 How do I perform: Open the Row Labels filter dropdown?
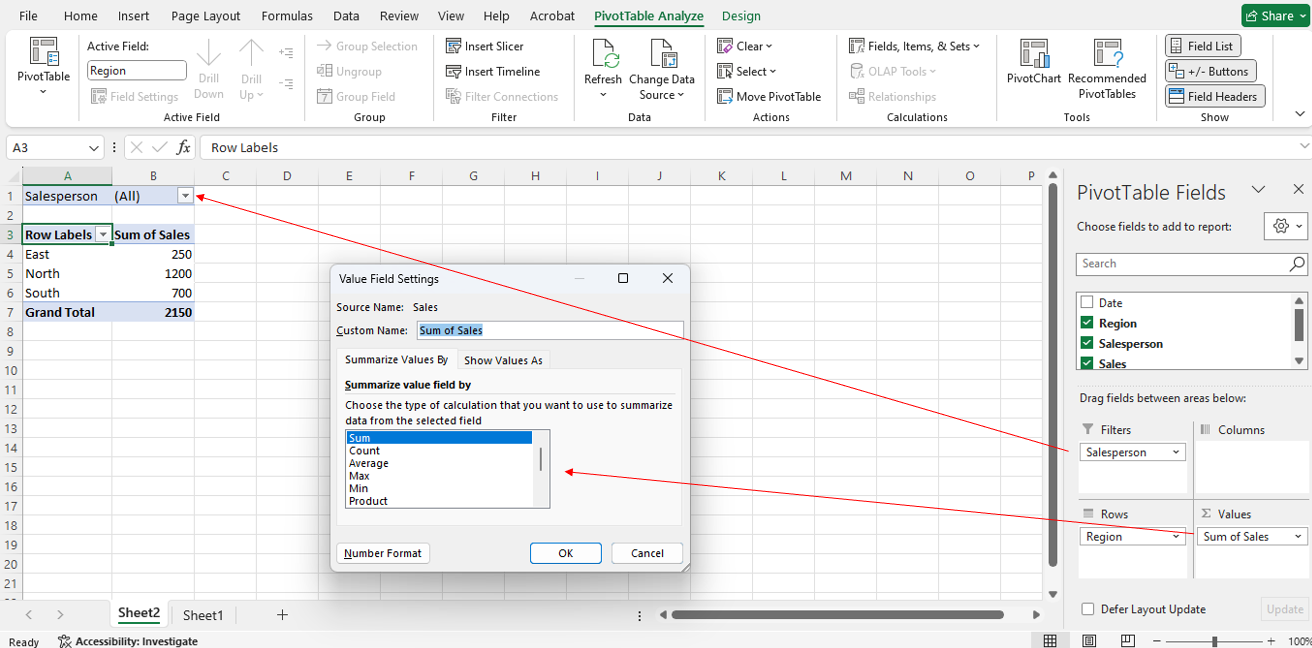pyautogui.click(x=103, y=233)
